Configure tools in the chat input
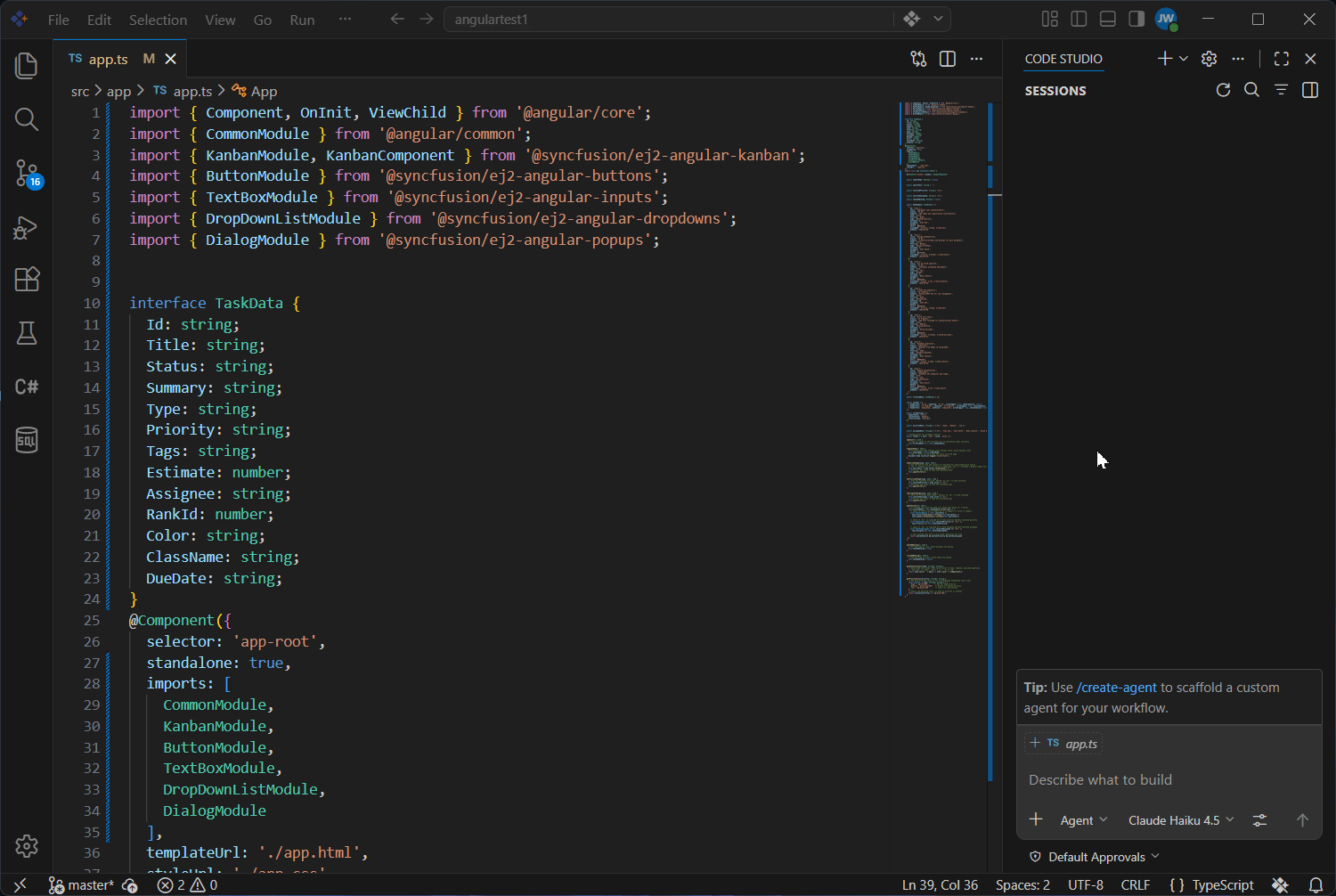The image size is (1336, 896). [1259, 820]
